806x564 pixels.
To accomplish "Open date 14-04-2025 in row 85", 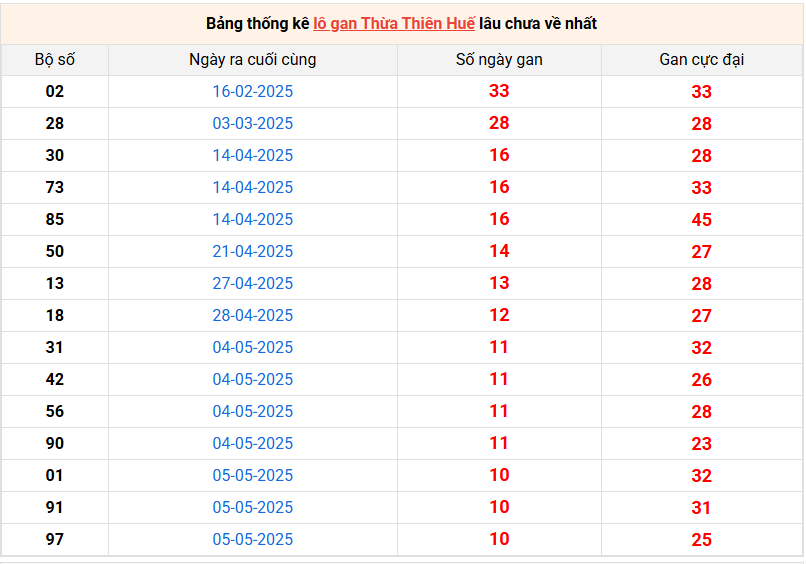I will tap(252, 219).
